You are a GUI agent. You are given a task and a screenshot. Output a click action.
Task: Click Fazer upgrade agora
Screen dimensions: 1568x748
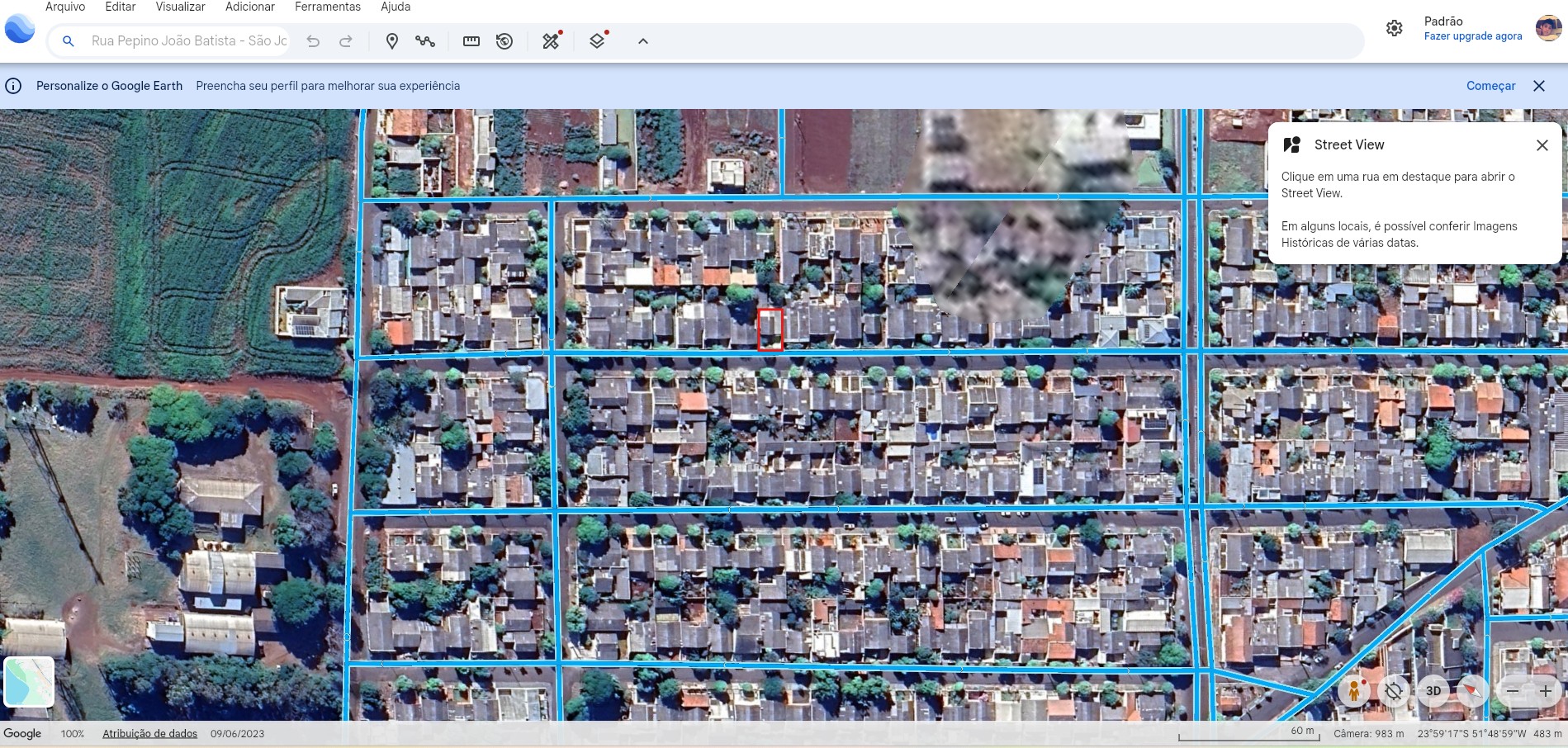click(1472, 36)
